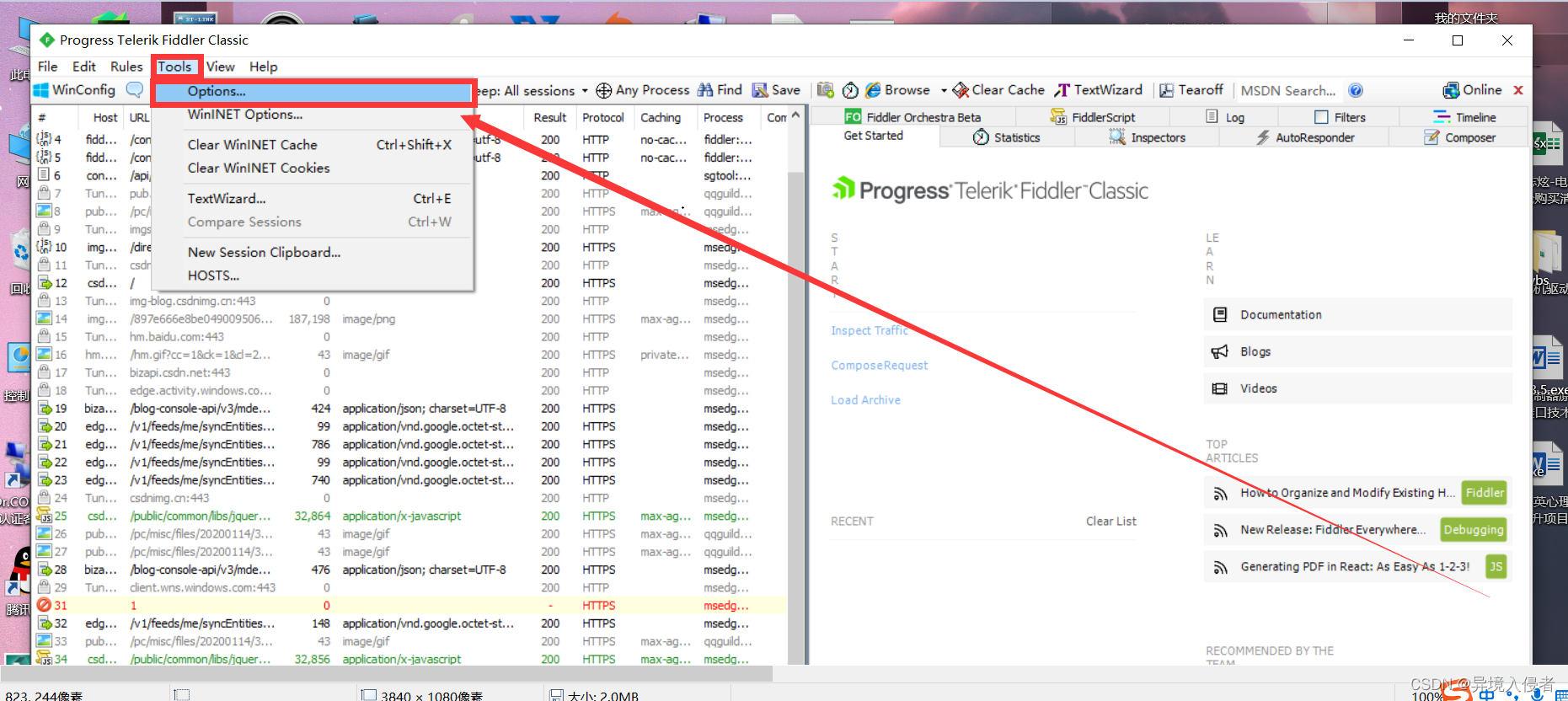Select TextWizard... in the Tools menu
Image resolution: width=1568 pixels, height=701 pixels.
[x=313, y=199]
